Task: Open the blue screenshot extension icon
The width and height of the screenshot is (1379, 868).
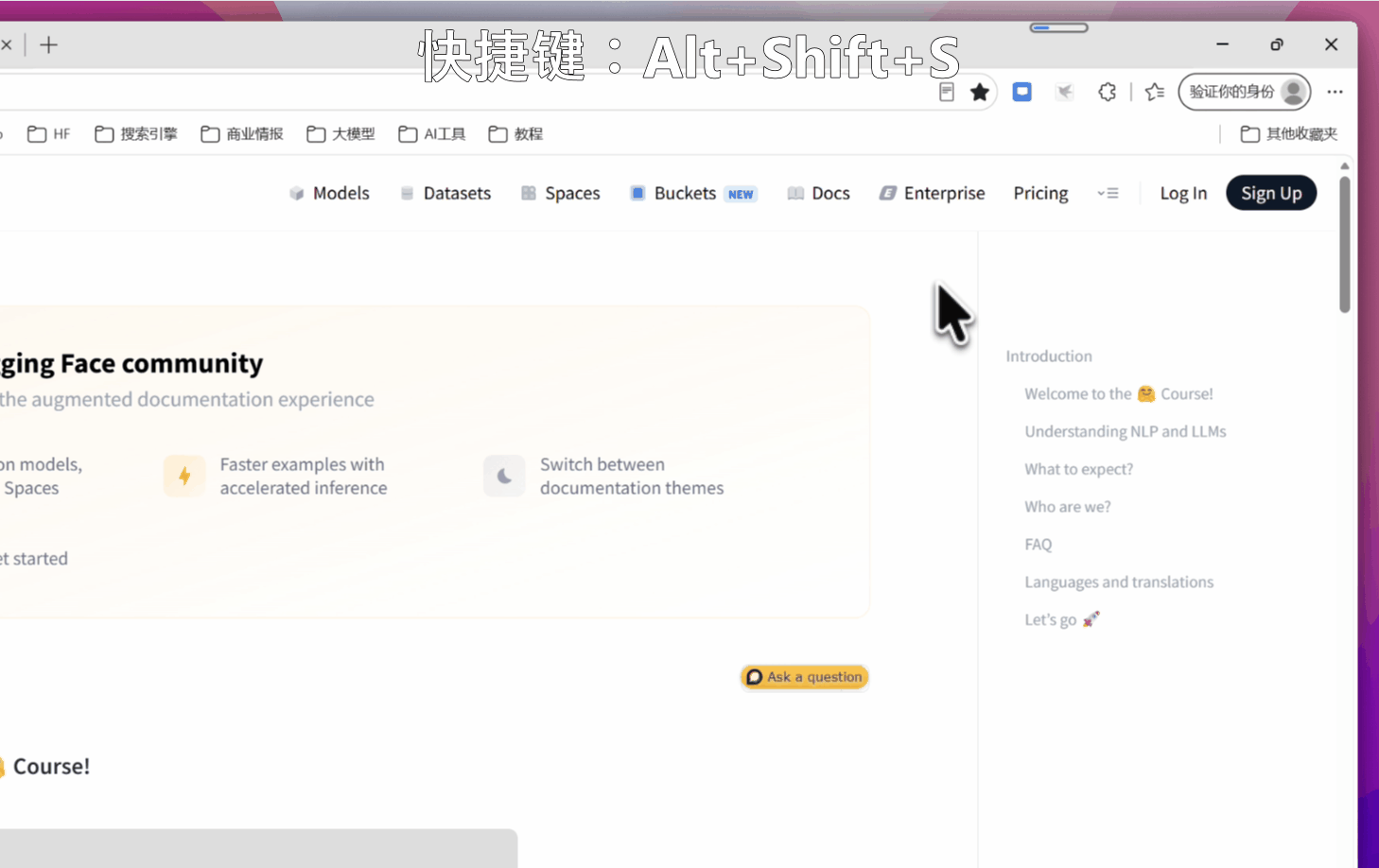Action: point(1022,92)
